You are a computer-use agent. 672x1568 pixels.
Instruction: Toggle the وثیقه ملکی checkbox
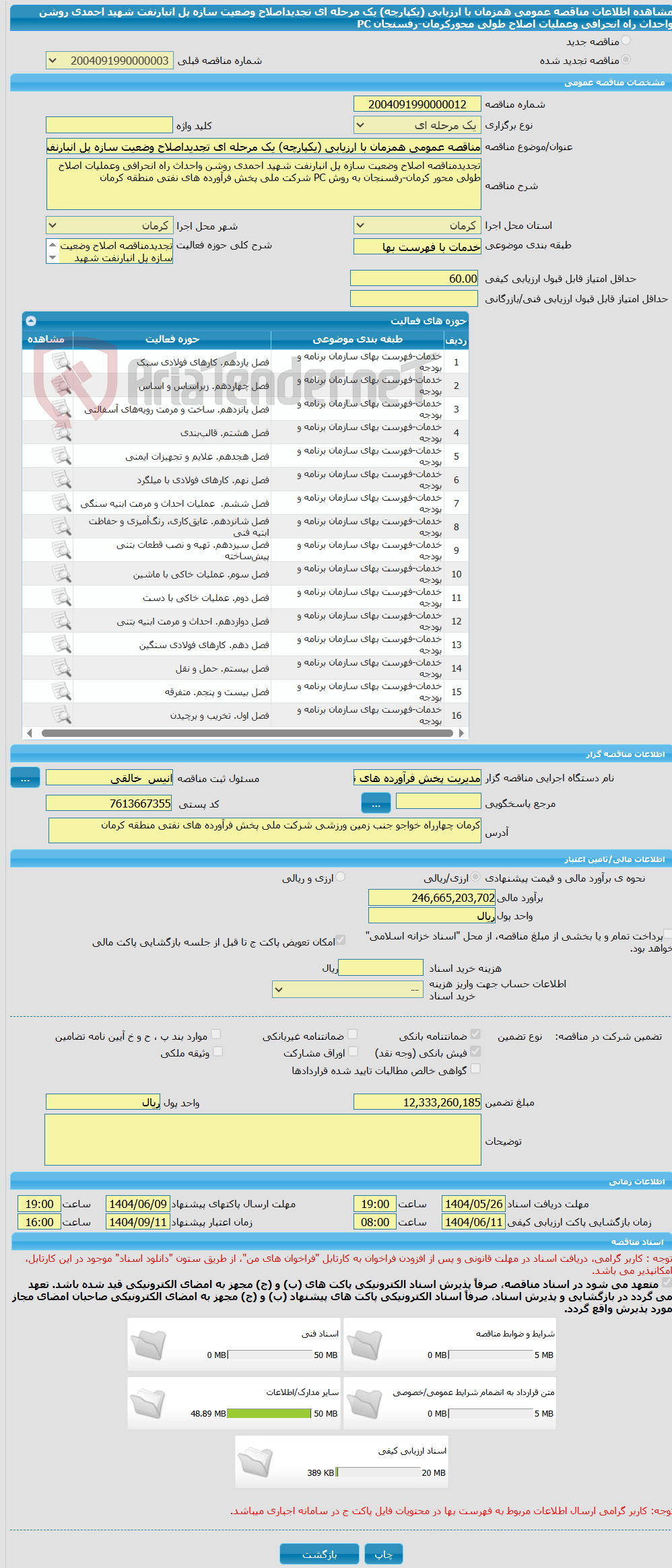pos(217,1051)
